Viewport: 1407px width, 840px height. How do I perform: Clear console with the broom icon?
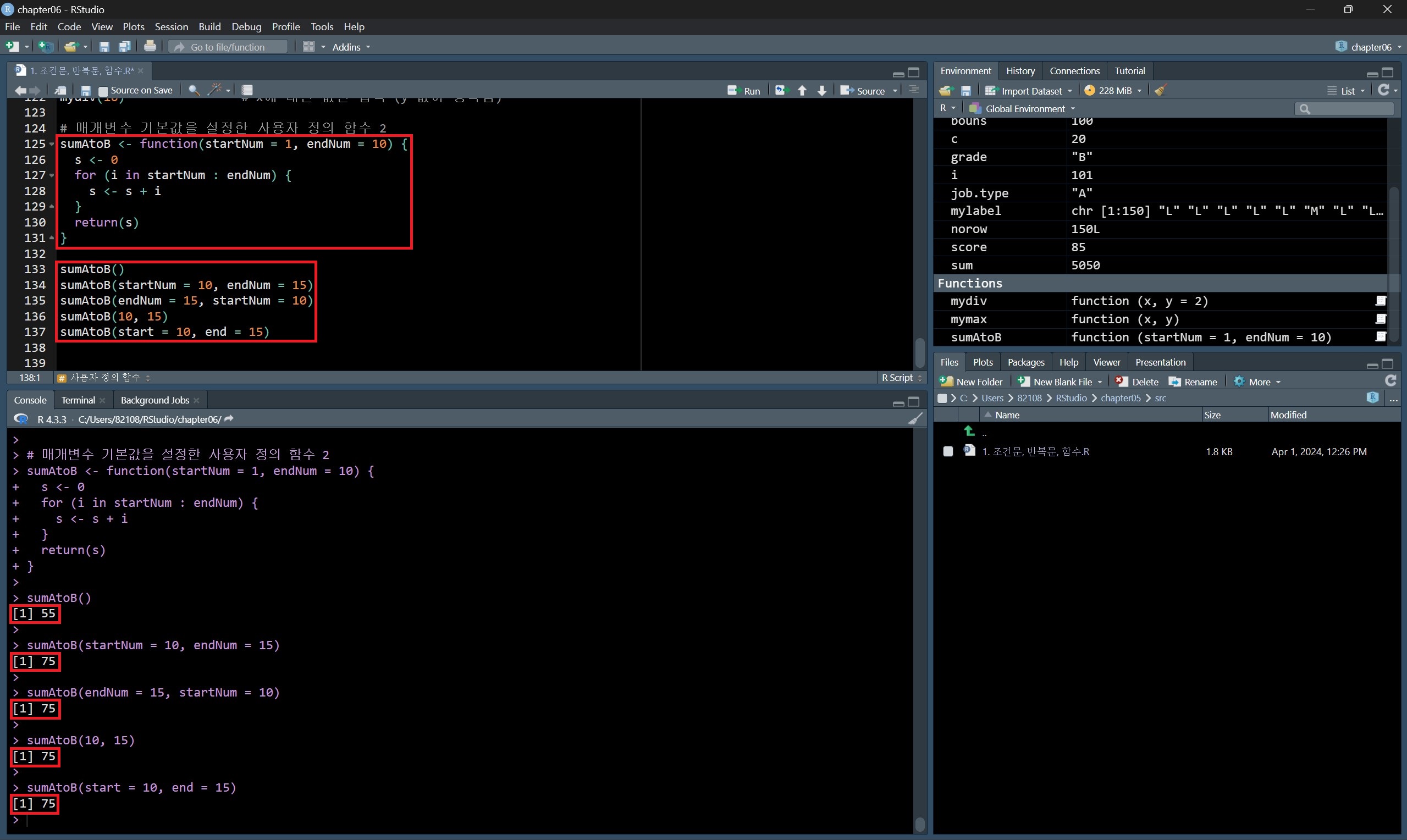click(914, 419)
